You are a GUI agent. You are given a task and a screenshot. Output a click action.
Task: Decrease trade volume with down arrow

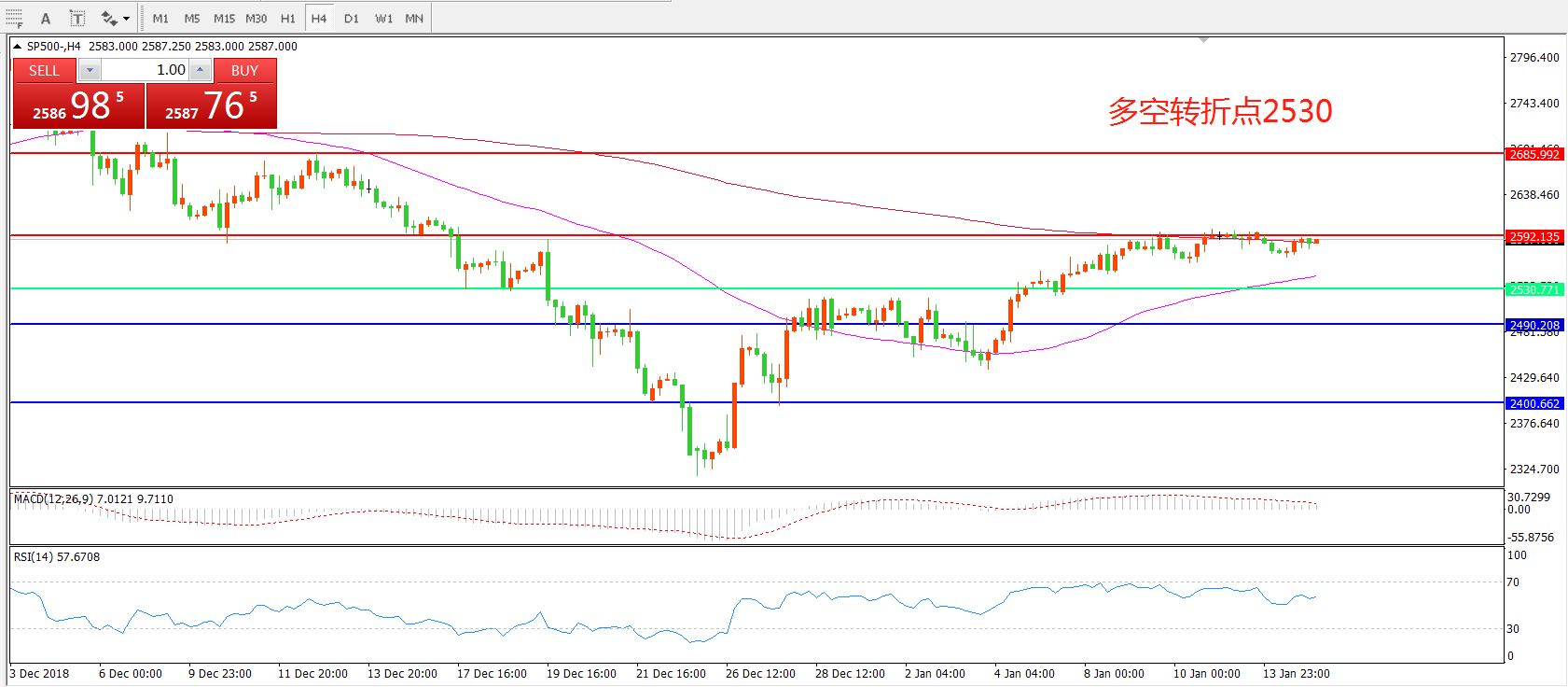coord(90,70)
